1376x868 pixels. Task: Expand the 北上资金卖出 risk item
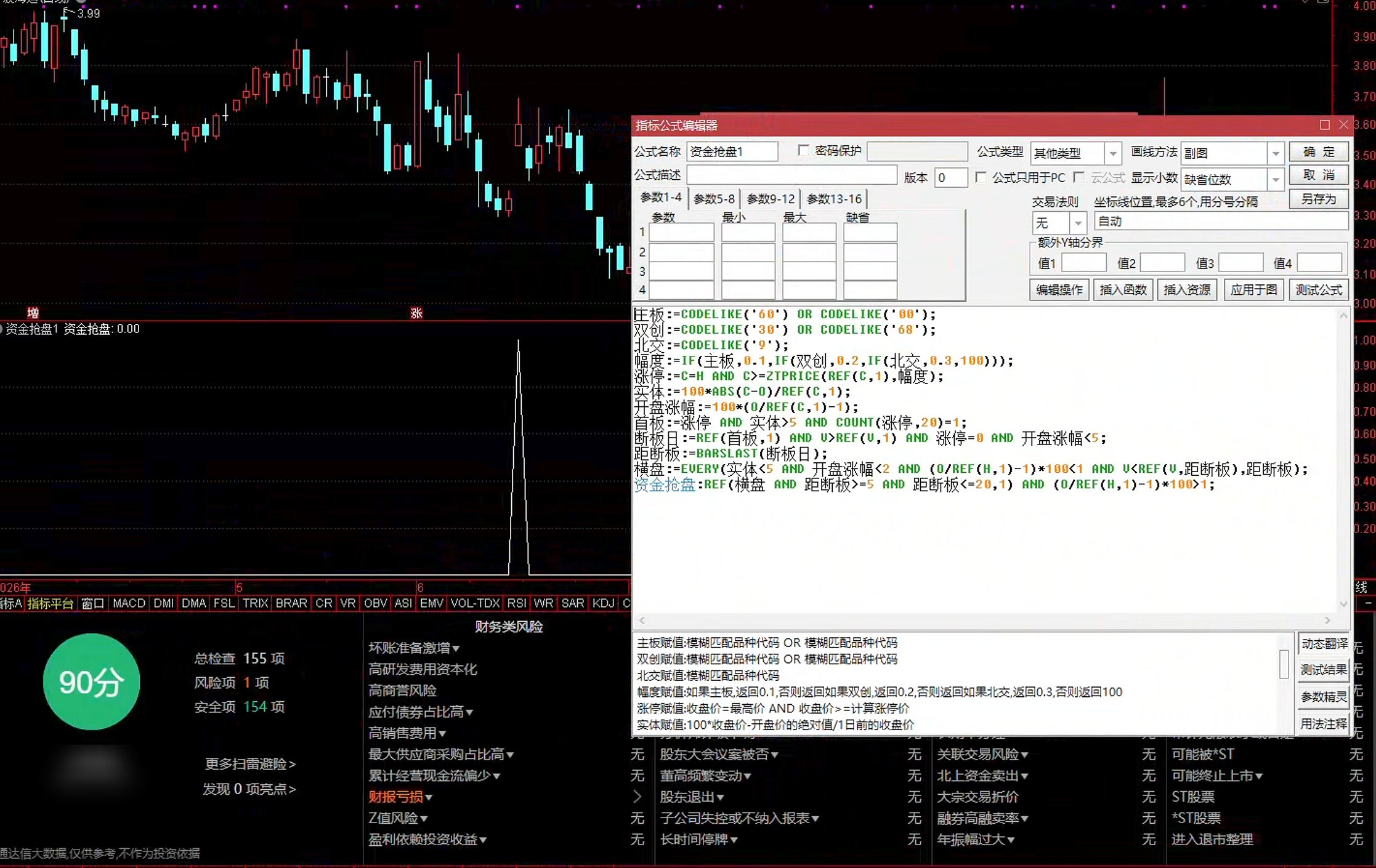(982, 776)
